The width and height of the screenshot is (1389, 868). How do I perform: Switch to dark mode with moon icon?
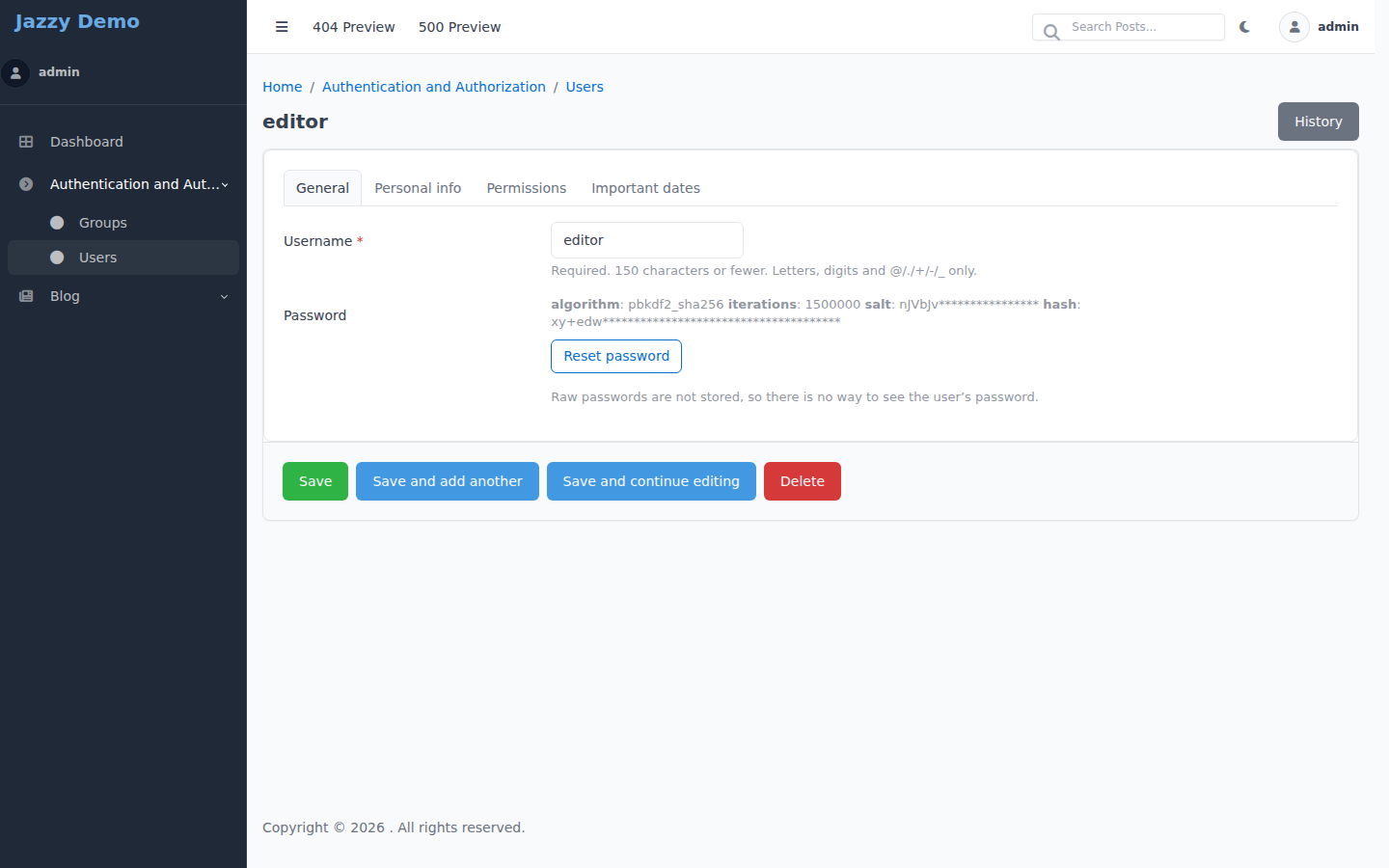pyautogui.click(x=1245, y=27)
